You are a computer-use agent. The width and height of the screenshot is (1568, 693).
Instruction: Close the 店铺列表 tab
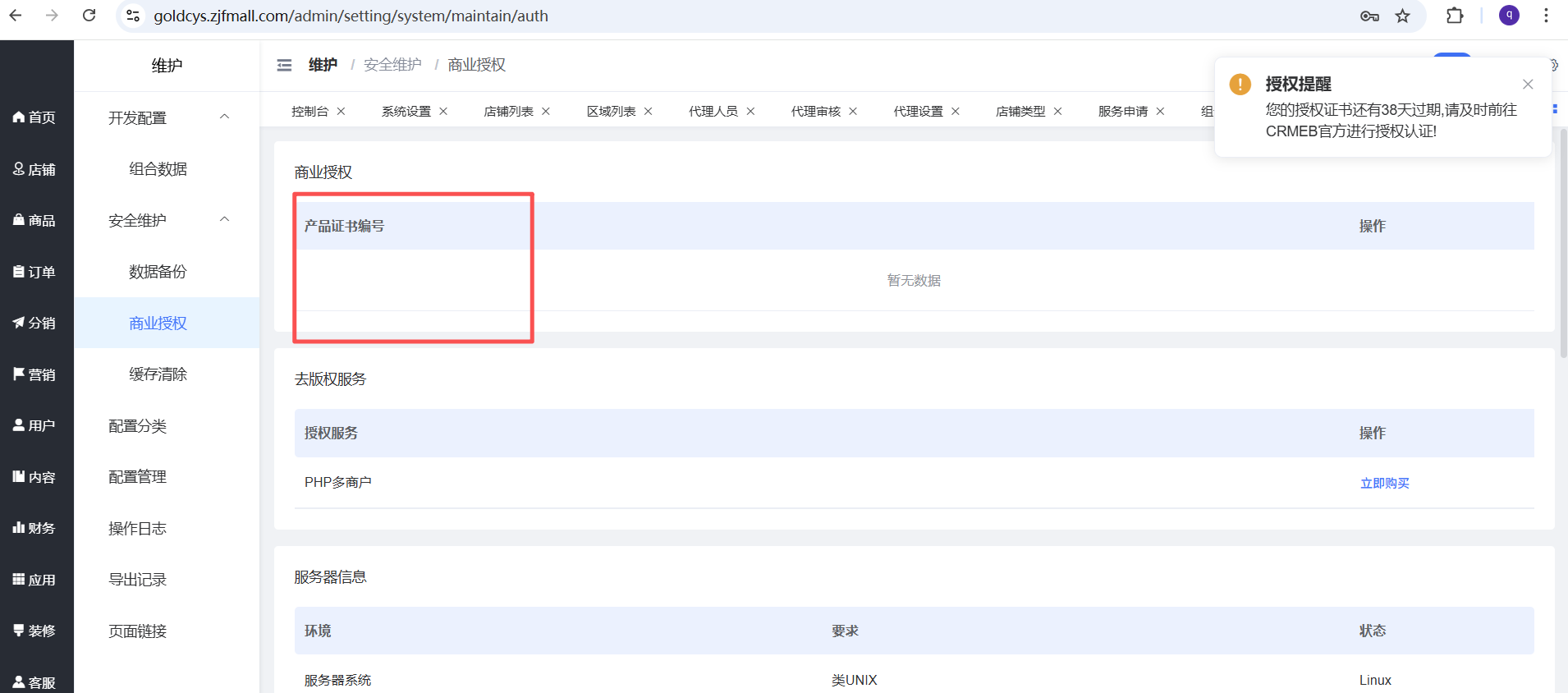point(546,111)
